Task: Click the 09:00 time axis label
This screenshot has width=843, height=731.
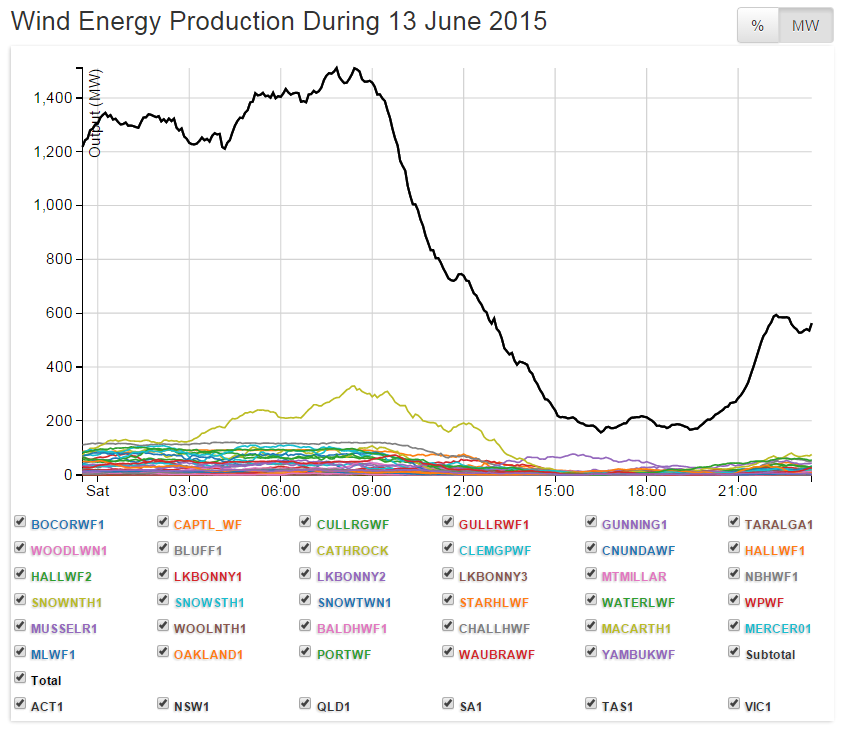Action: tap(372, 491)
